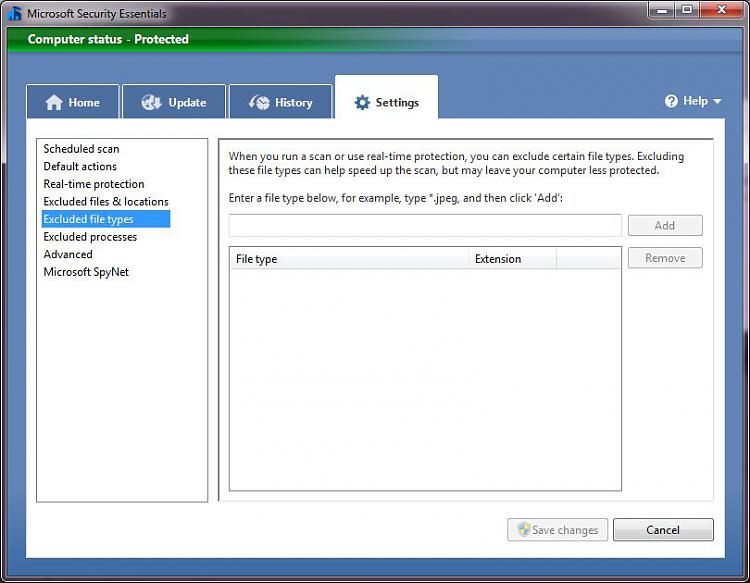This screenshot has width=750, height=583.
Task: Click the house icon on Home tab
Action: click(54, 102)
